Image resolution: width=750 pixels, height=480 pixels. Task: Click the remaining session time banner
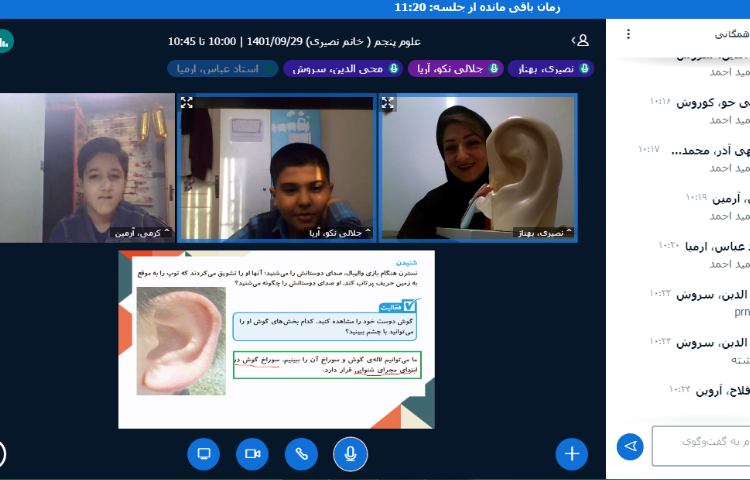click(x=477, y=8)
